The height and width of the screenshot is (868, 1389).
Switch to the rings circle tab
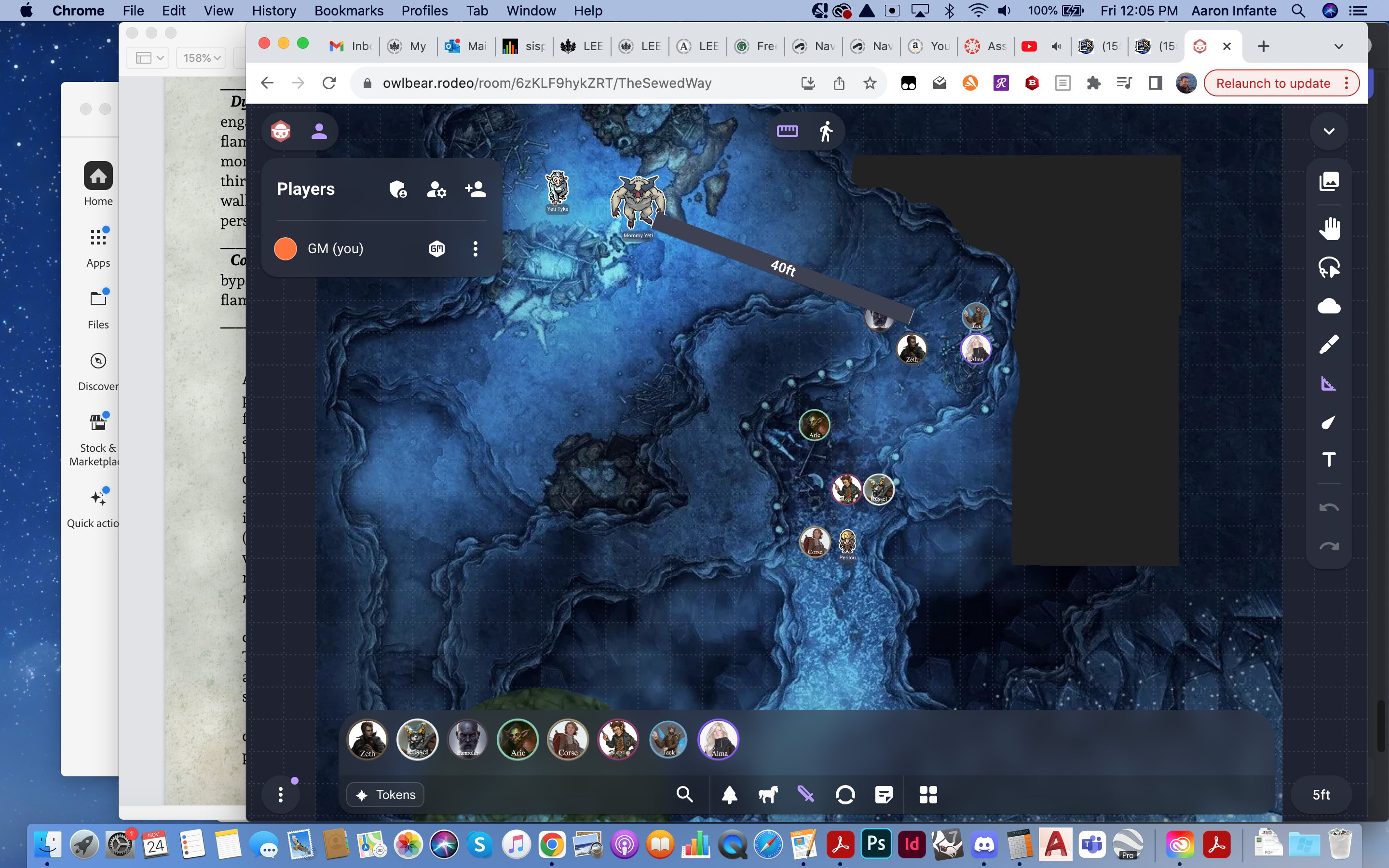(x=845, y=795)
